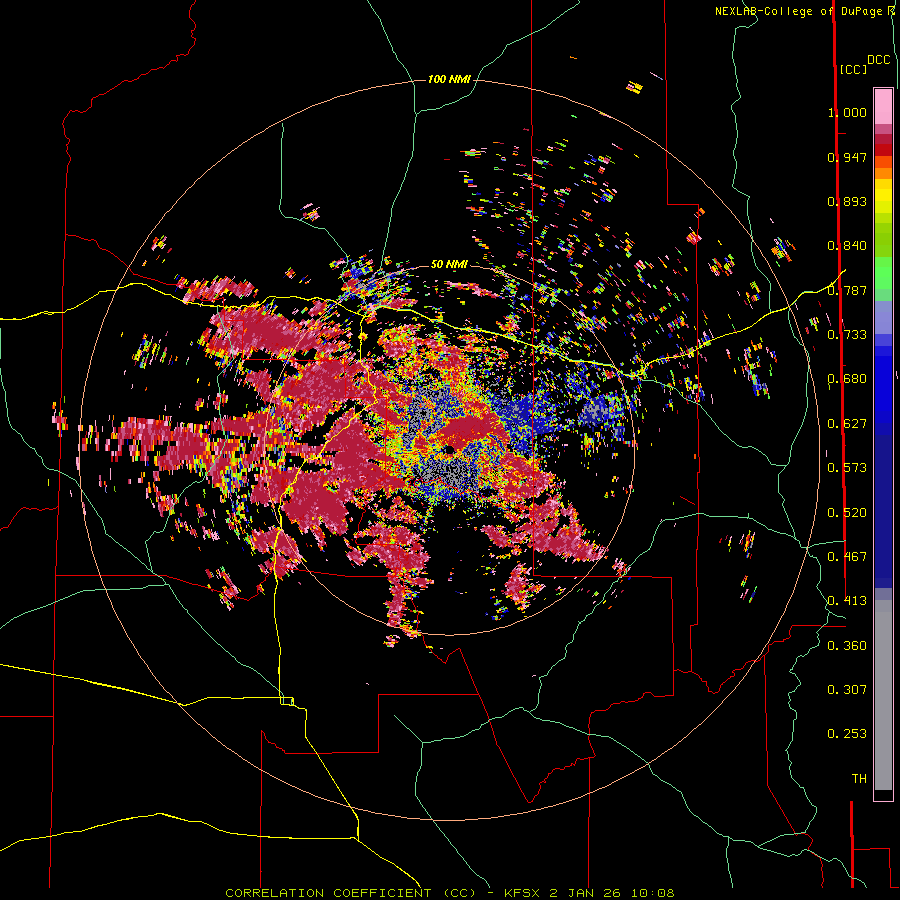Click the TH threshold label on the legend
The width and height of the screenshot is (900, 900).
(859, 779)
